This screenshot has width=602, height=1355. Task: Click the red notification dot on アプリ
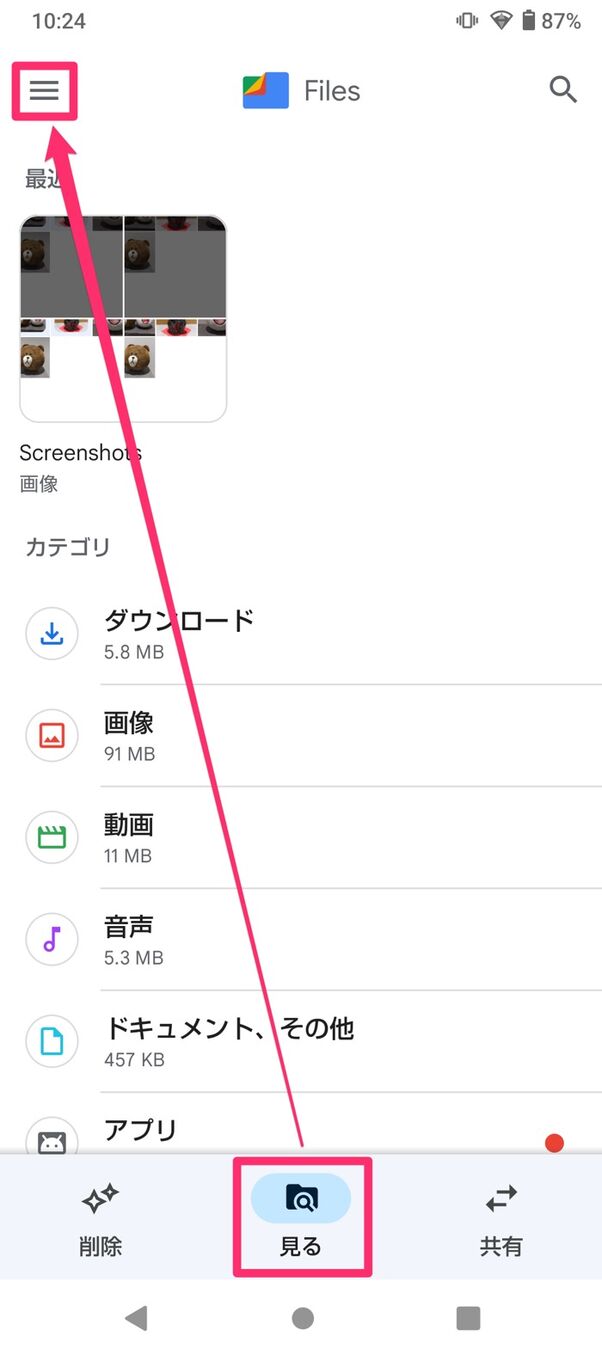tap(555, 1143)
